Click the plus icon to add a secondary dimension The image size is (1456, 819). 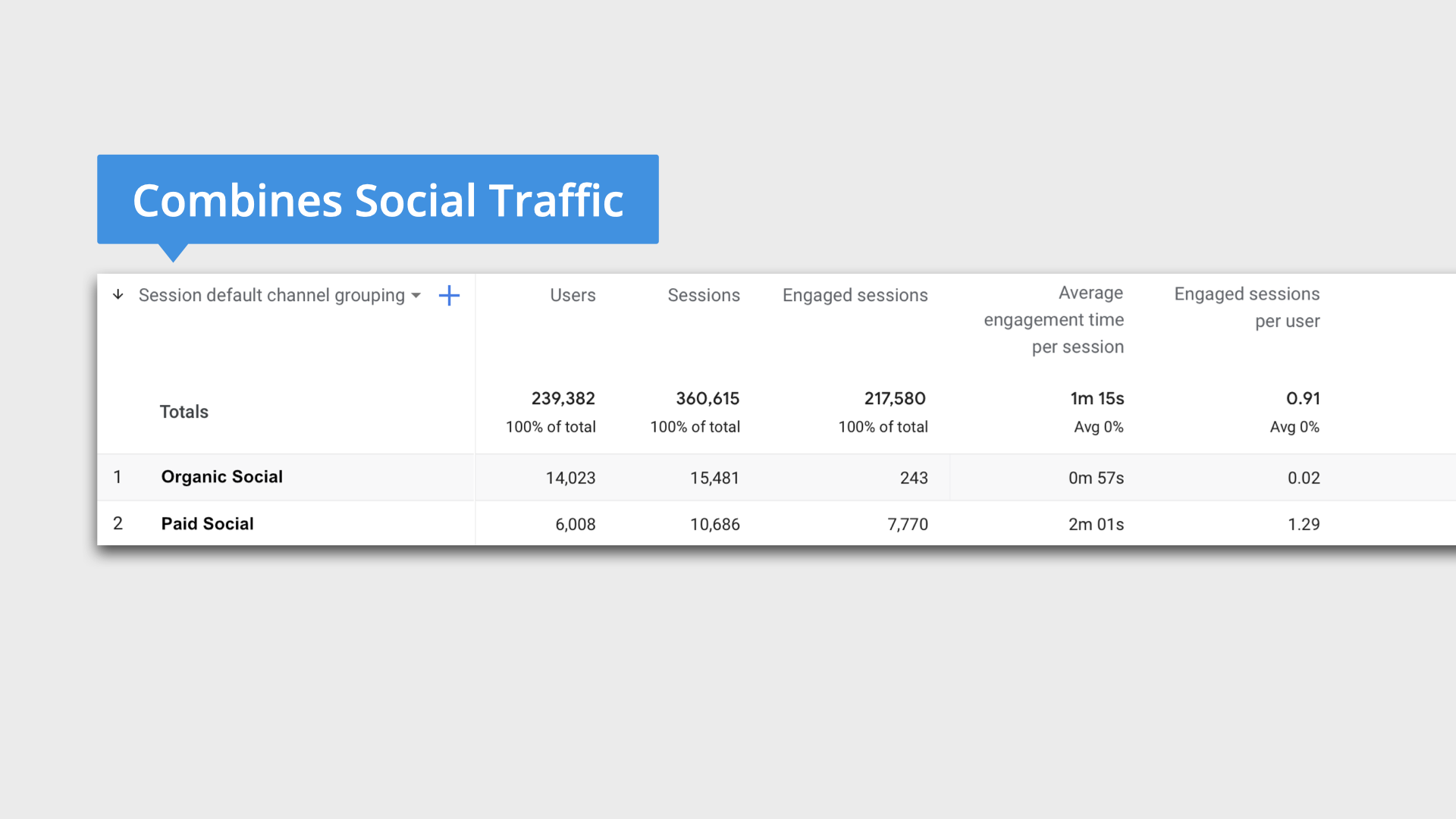tap(449, 296)
